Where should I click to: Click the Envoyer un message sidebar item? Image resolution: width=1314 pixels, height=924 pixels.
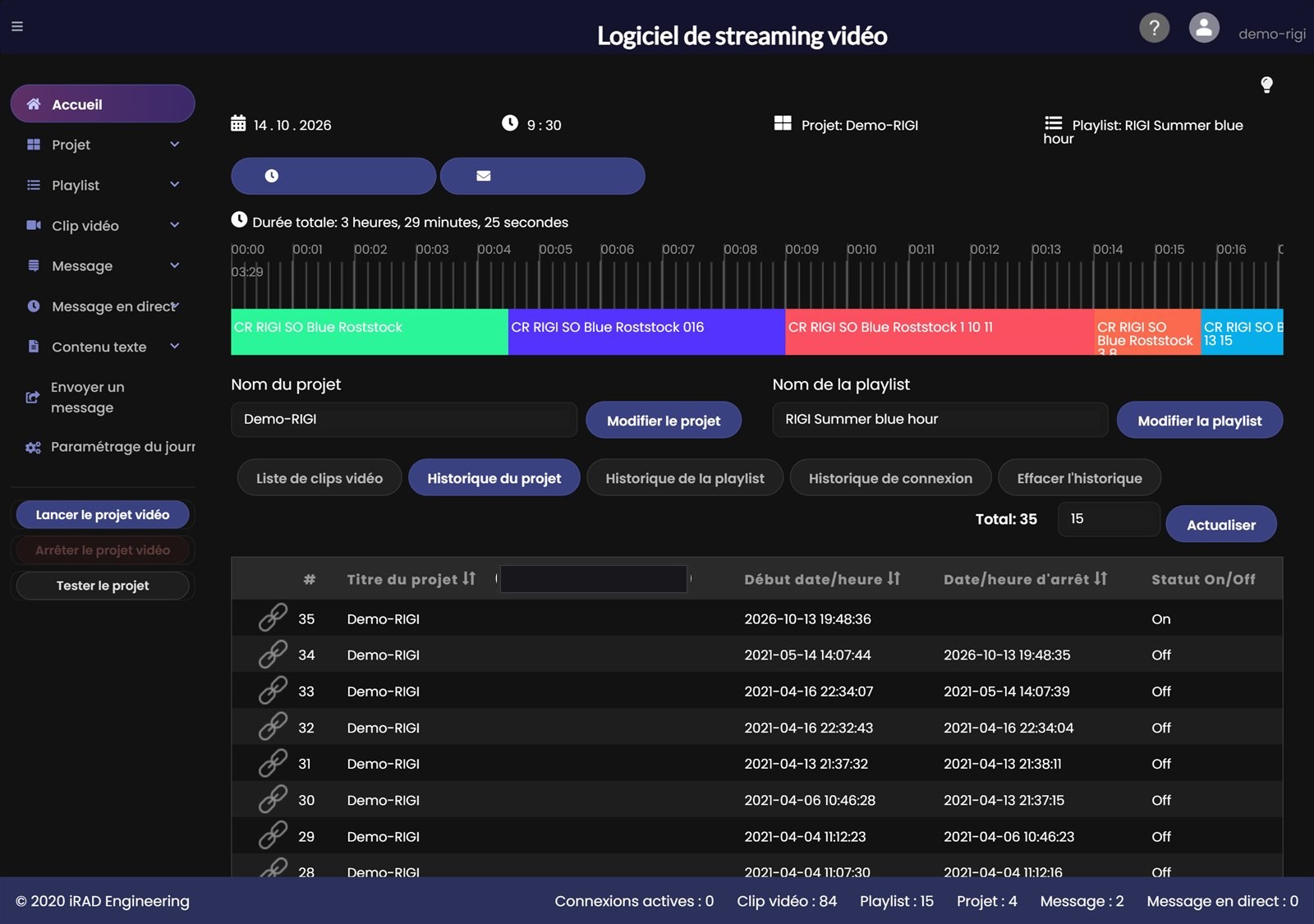click(x=103, y=398)
